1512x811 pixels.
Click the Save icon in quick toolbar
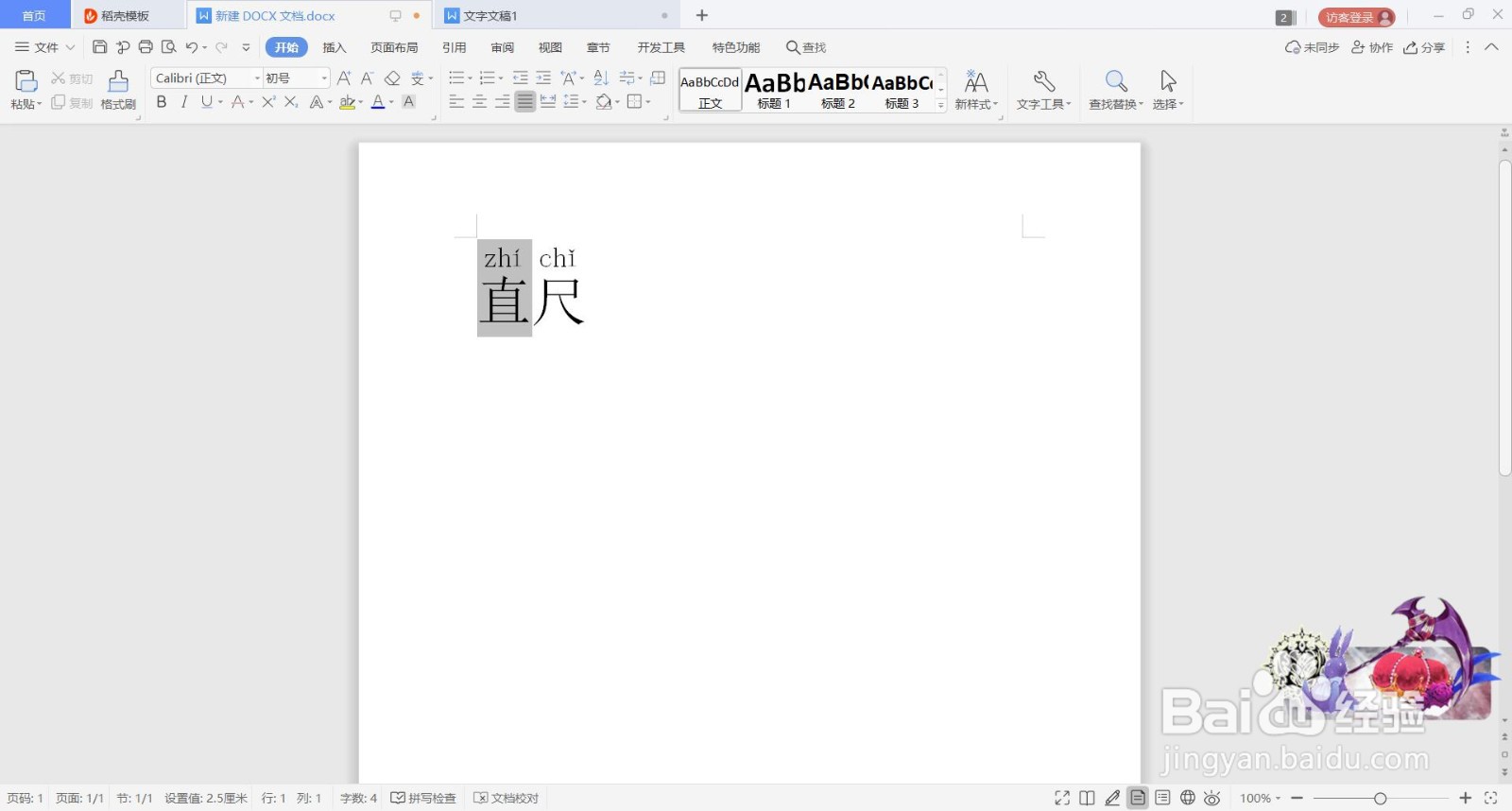tap(99, 47)
